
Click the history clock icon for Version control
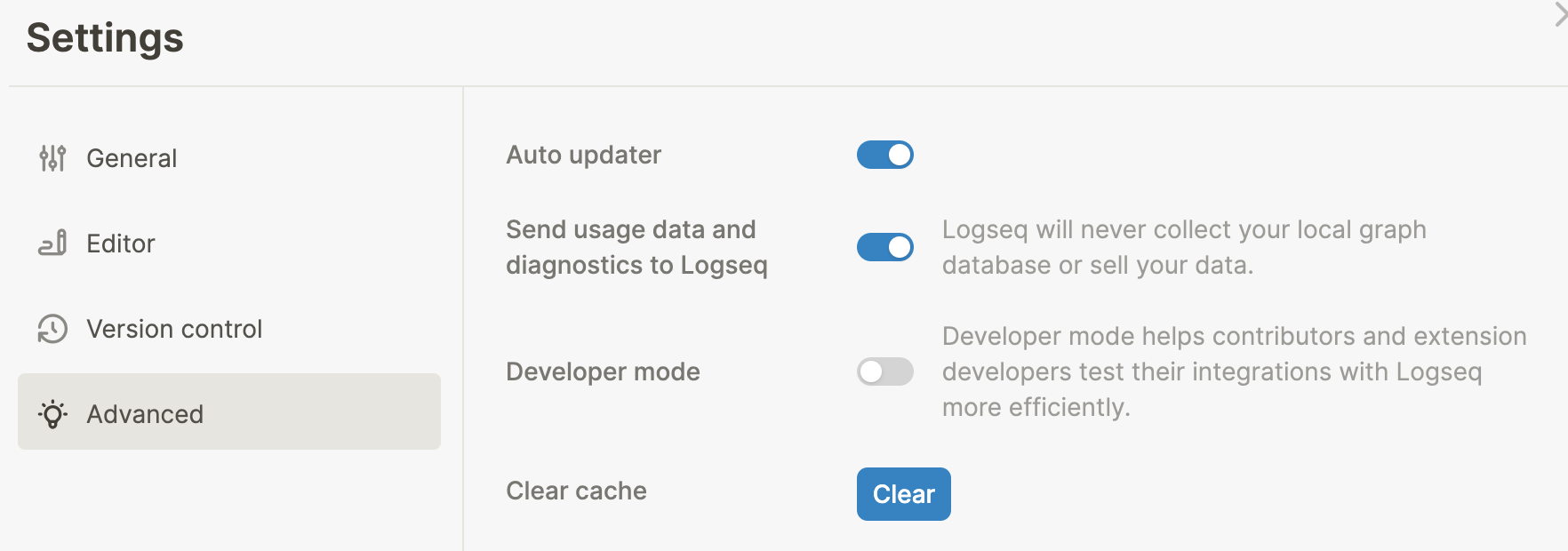point(52,328)
